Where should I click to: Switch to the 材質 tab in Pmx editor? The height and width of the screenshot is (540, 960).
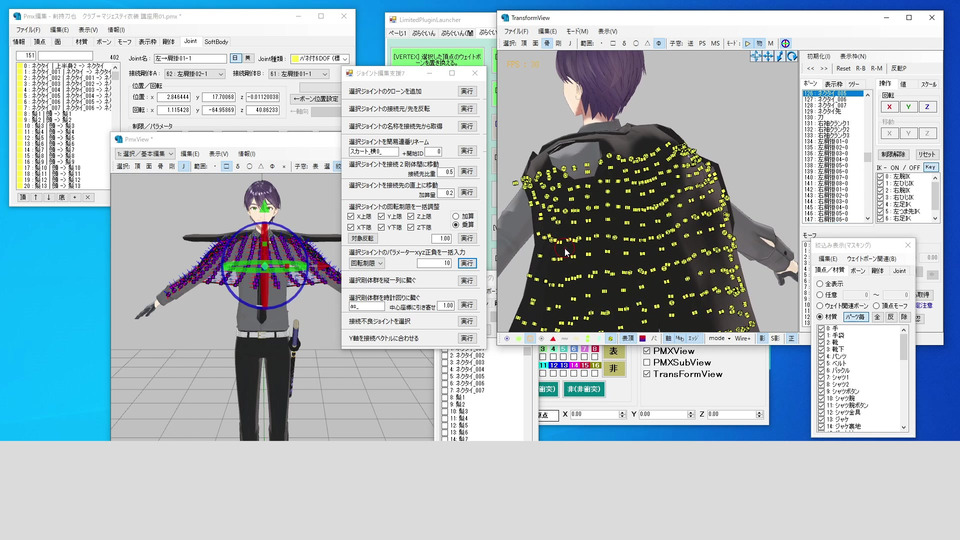[81, 42]
